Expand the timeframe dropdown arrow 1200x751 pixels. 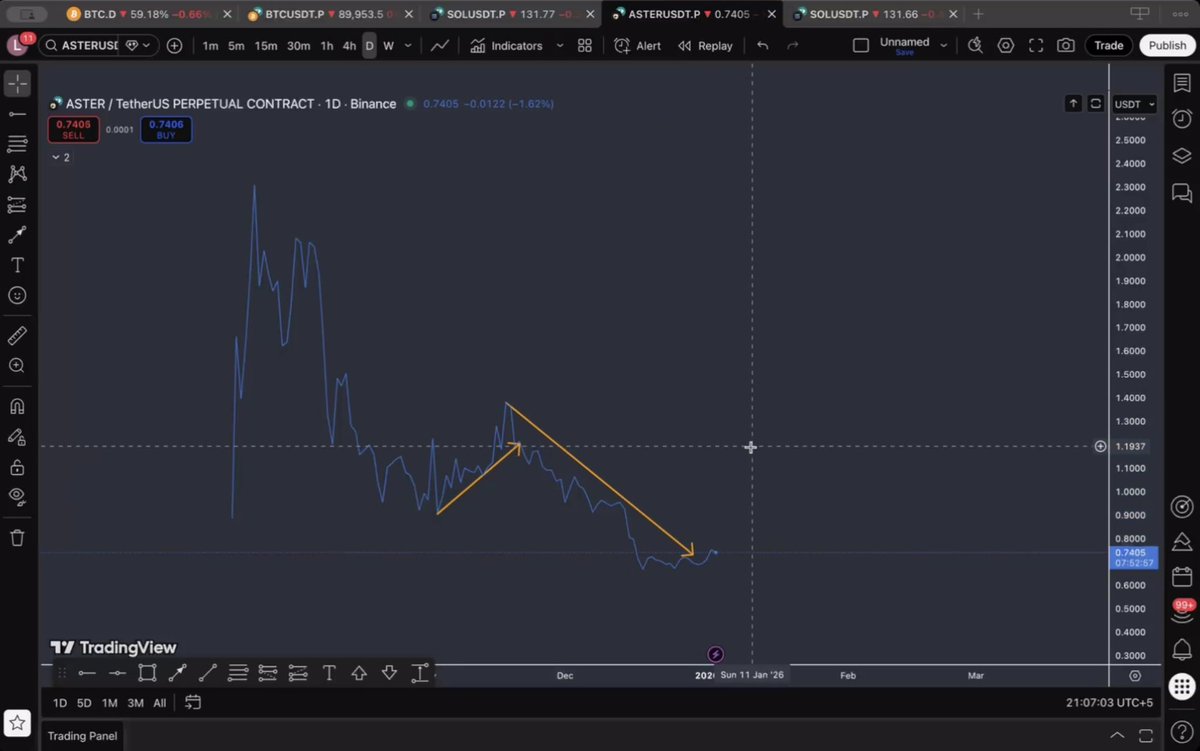pos(408,46)
